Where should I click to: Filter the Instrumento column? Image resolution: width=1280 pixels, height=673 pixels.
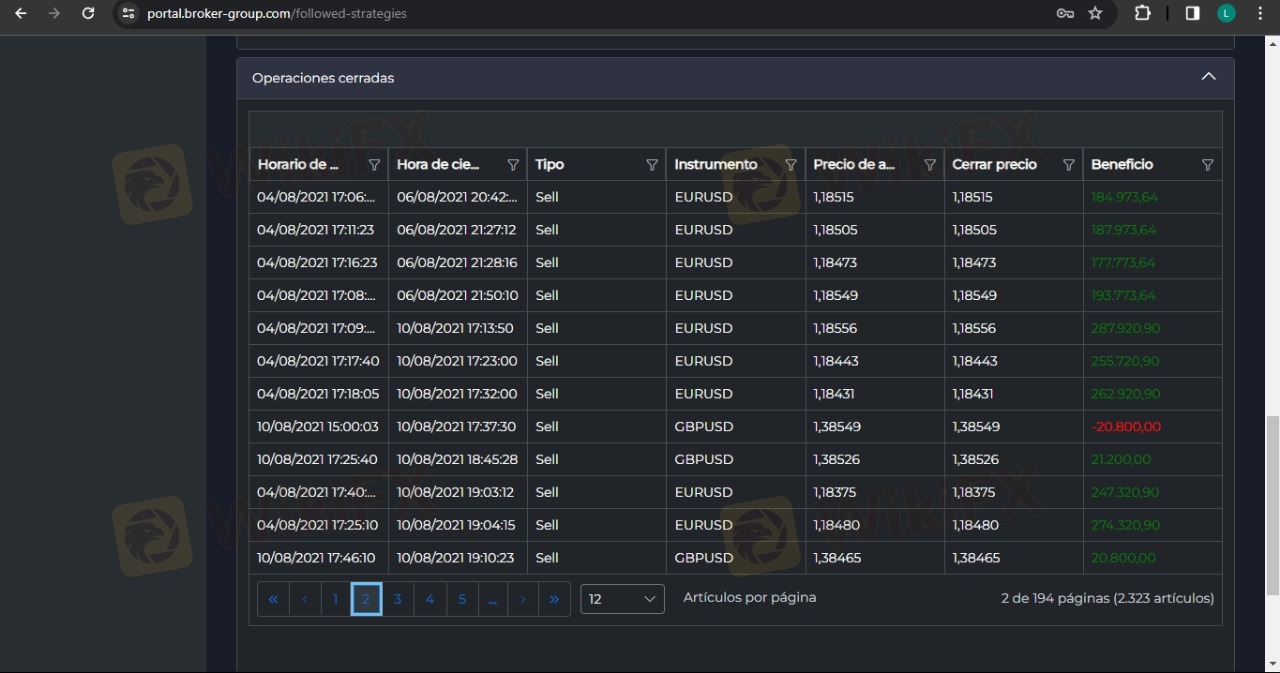[x=791, y=165]
